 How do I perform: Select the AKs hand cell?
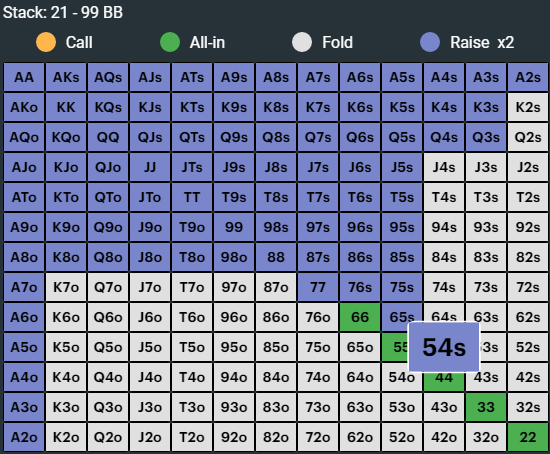tap(66, 77)
